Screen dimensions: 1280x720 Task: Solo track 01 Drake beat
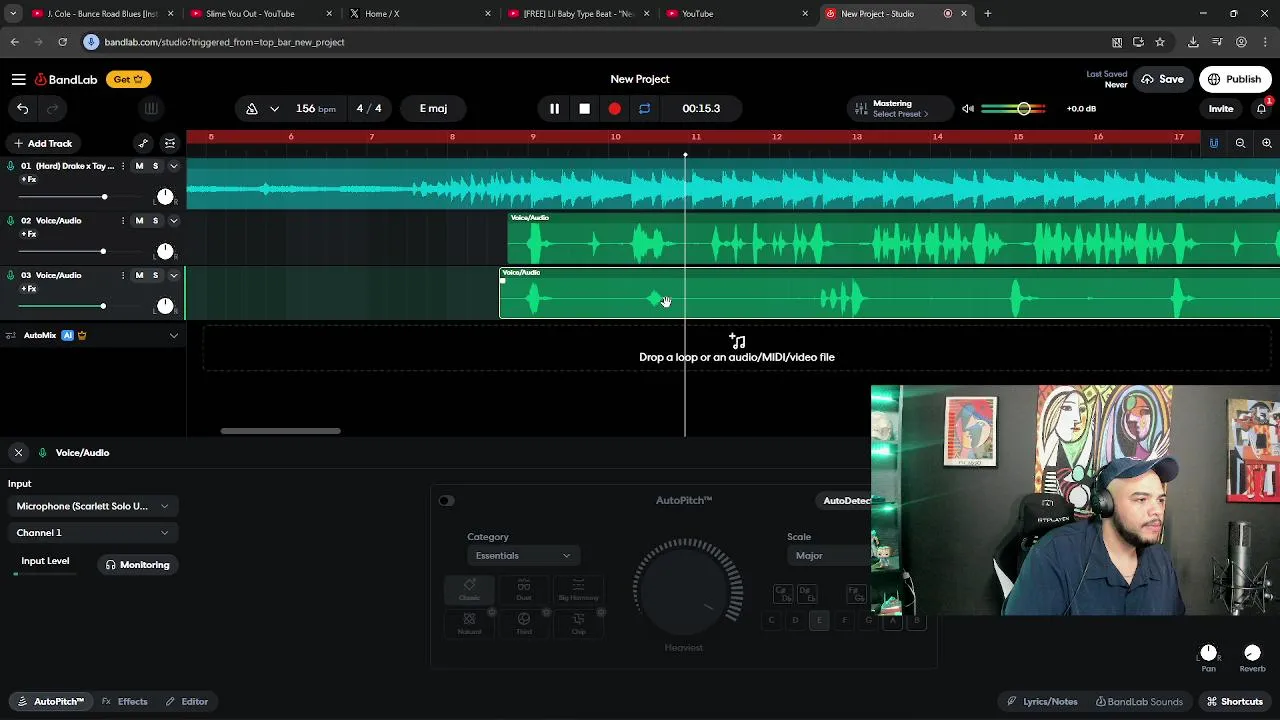pyautogui.click(x=155, y=166)
